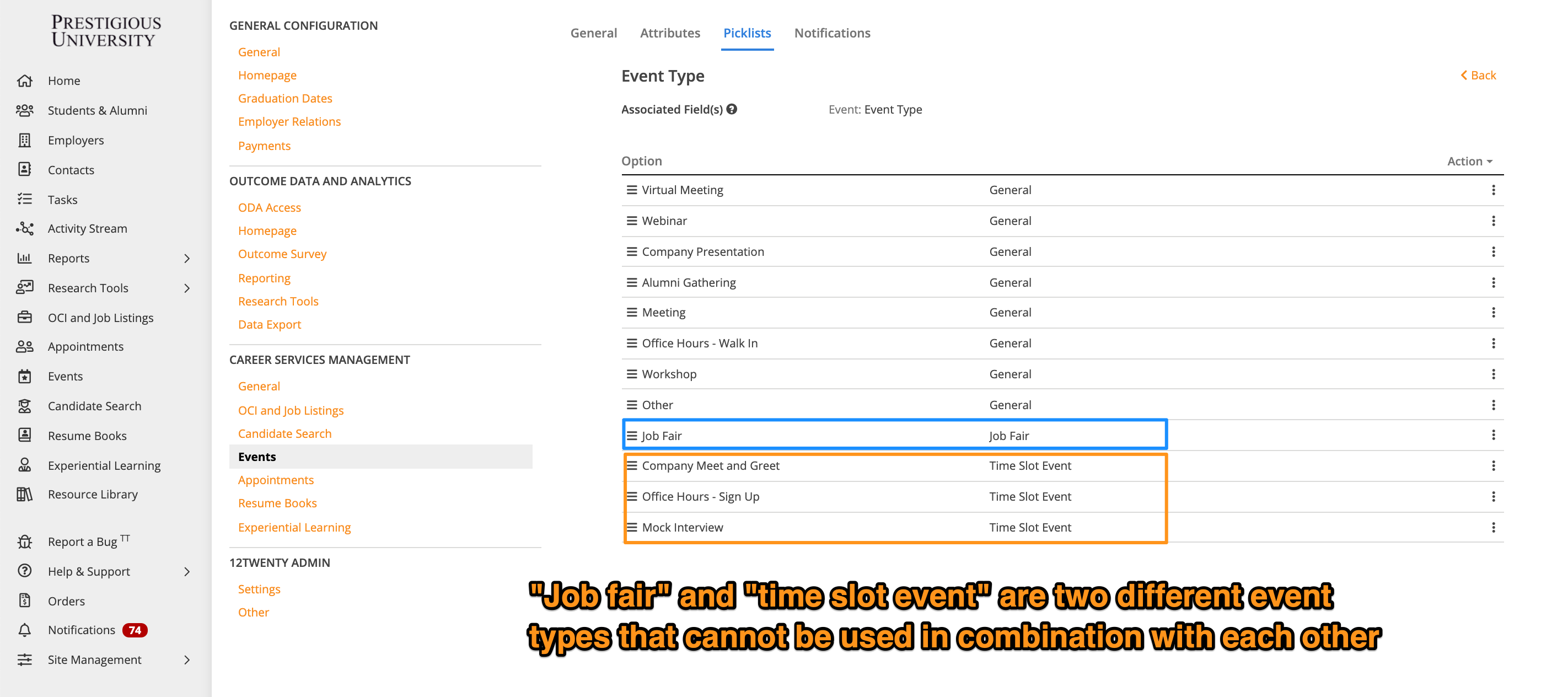Open Activity Stream via its icon
Viewport: 1568px width, 697px height.
pos(24,228)
